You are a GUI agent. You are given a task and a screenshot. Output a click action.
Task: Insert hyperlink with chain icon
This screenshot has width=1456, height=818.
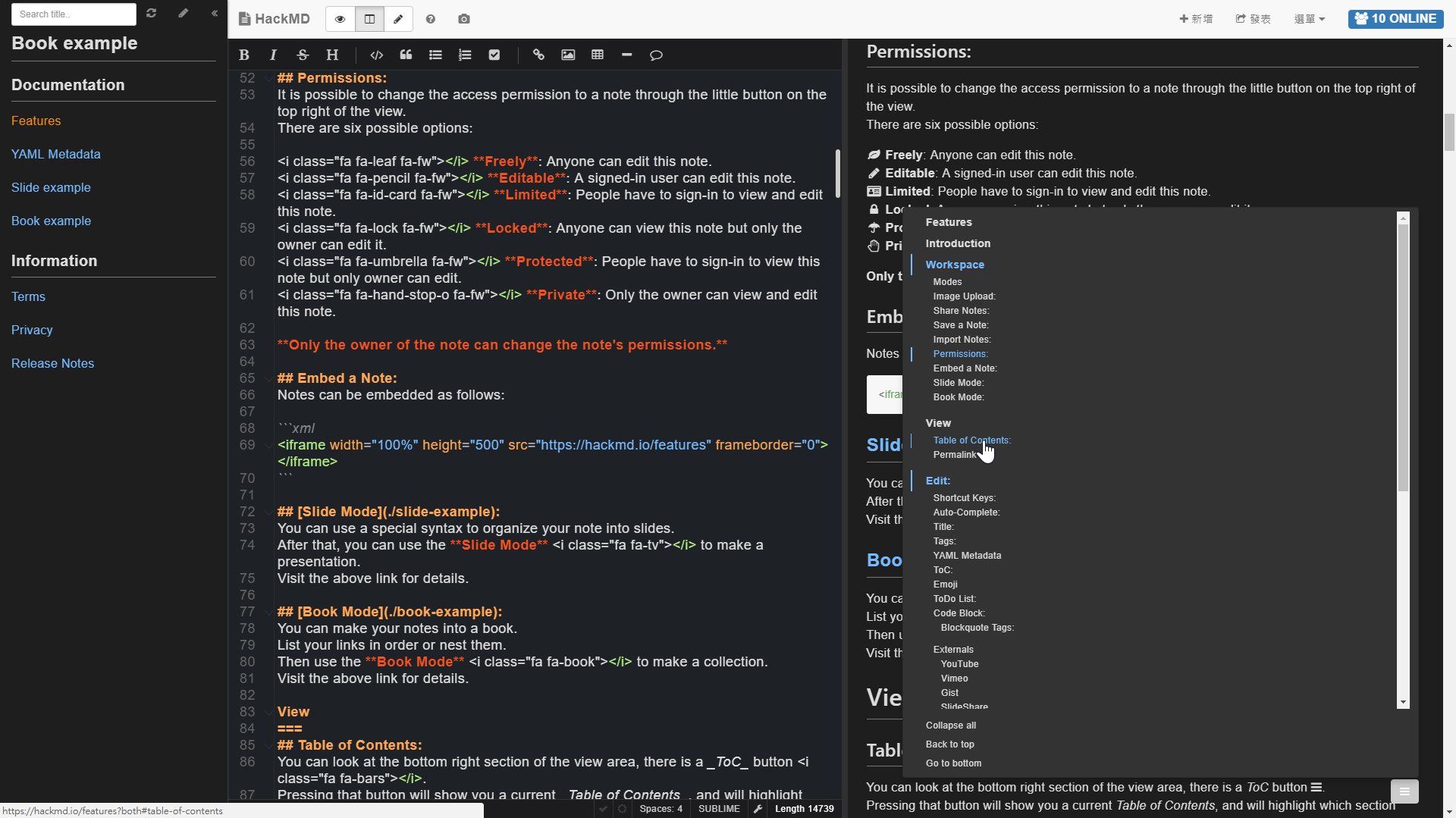click(x=538, y=55)
